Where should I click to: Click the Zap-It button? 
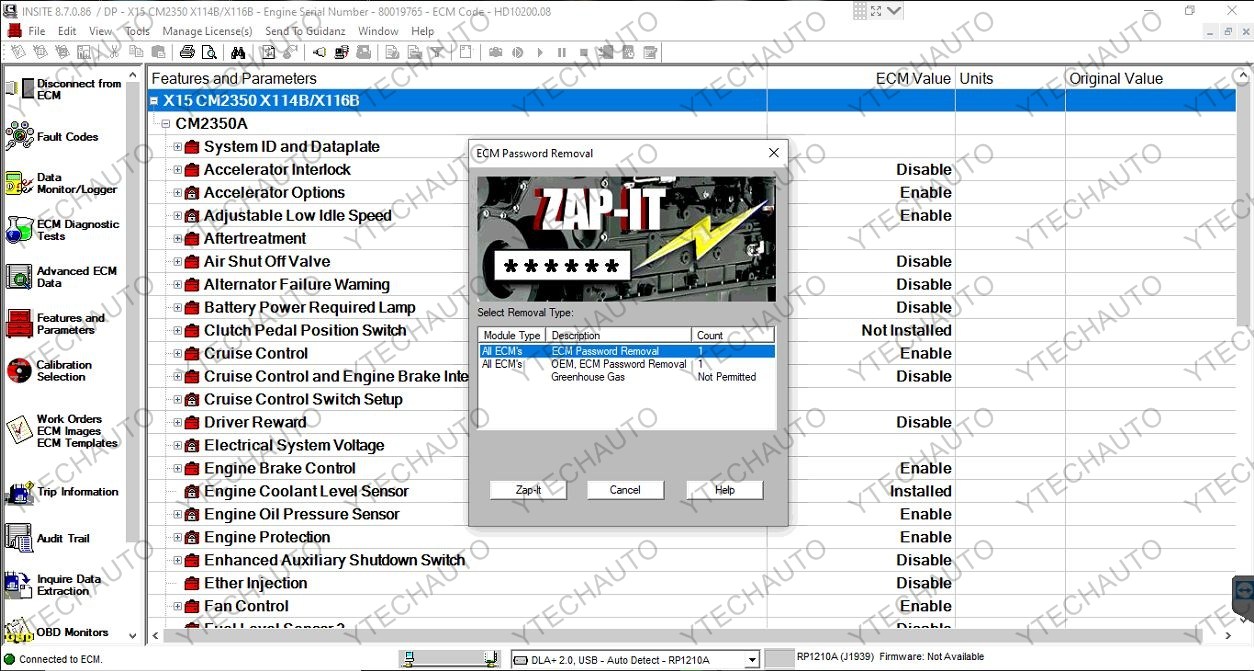click(528, 490)
